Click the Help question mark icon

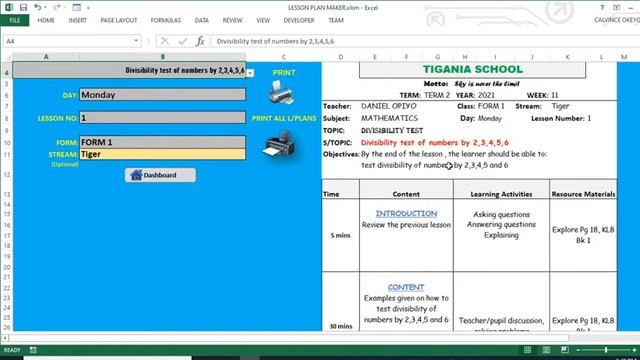click(x=602, y=7)
